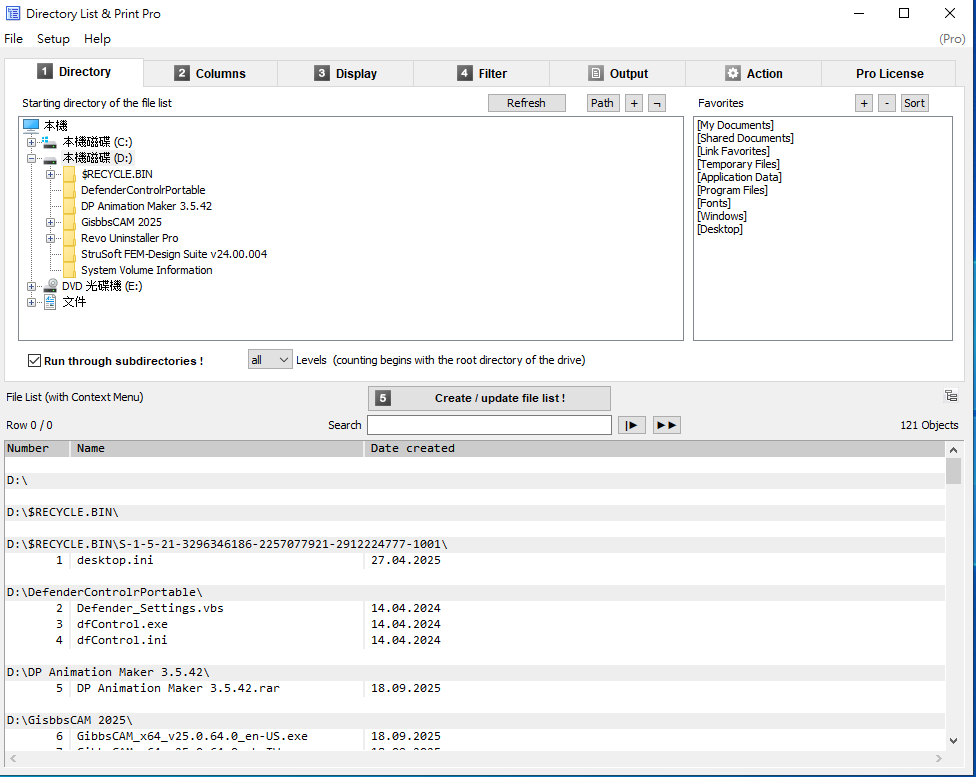Select [Temporary Files] in Favorites

(738, 164)
